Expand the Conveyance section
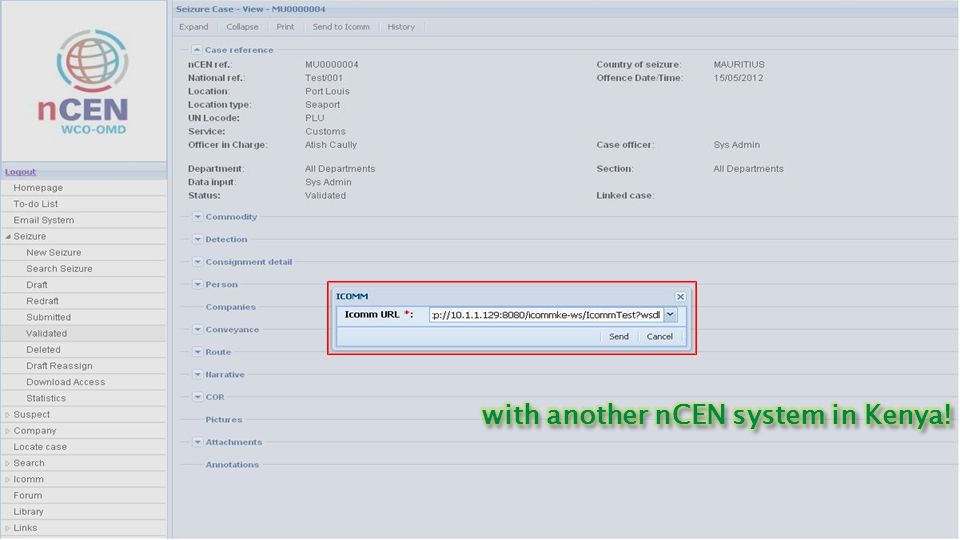 click(x=197, y=329)
